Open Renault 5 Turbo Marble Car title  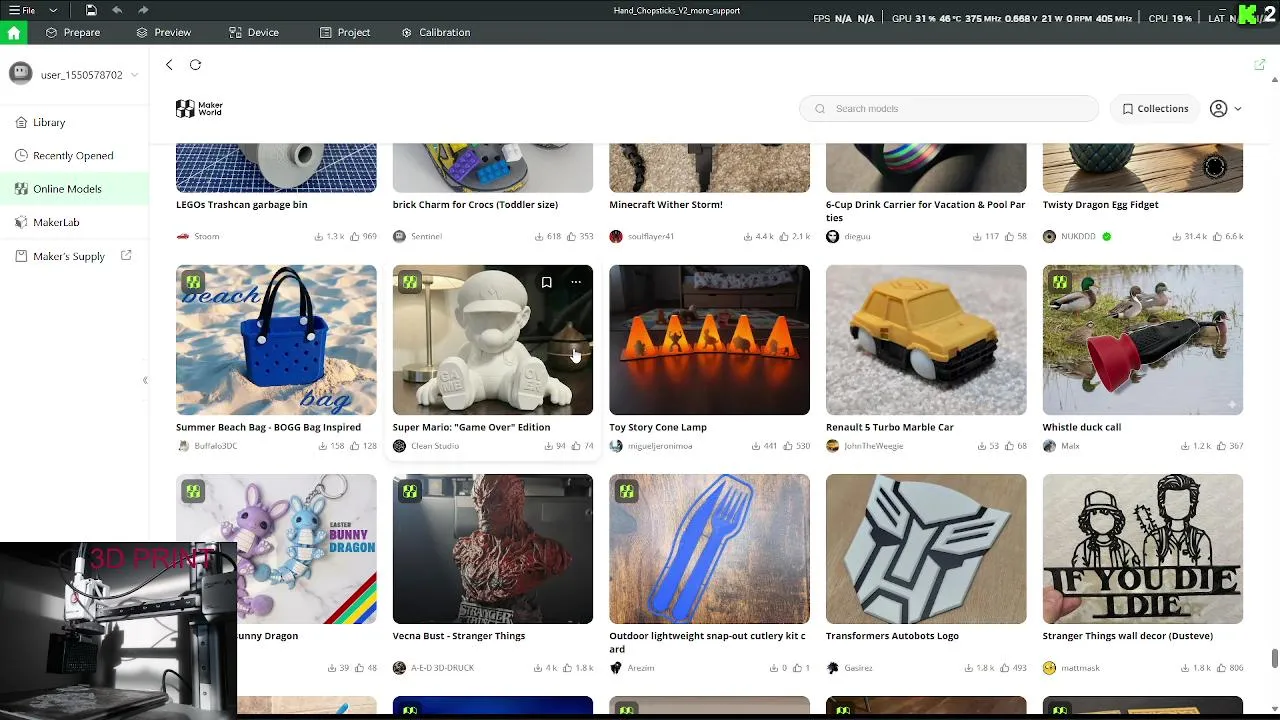click(890, 427)
